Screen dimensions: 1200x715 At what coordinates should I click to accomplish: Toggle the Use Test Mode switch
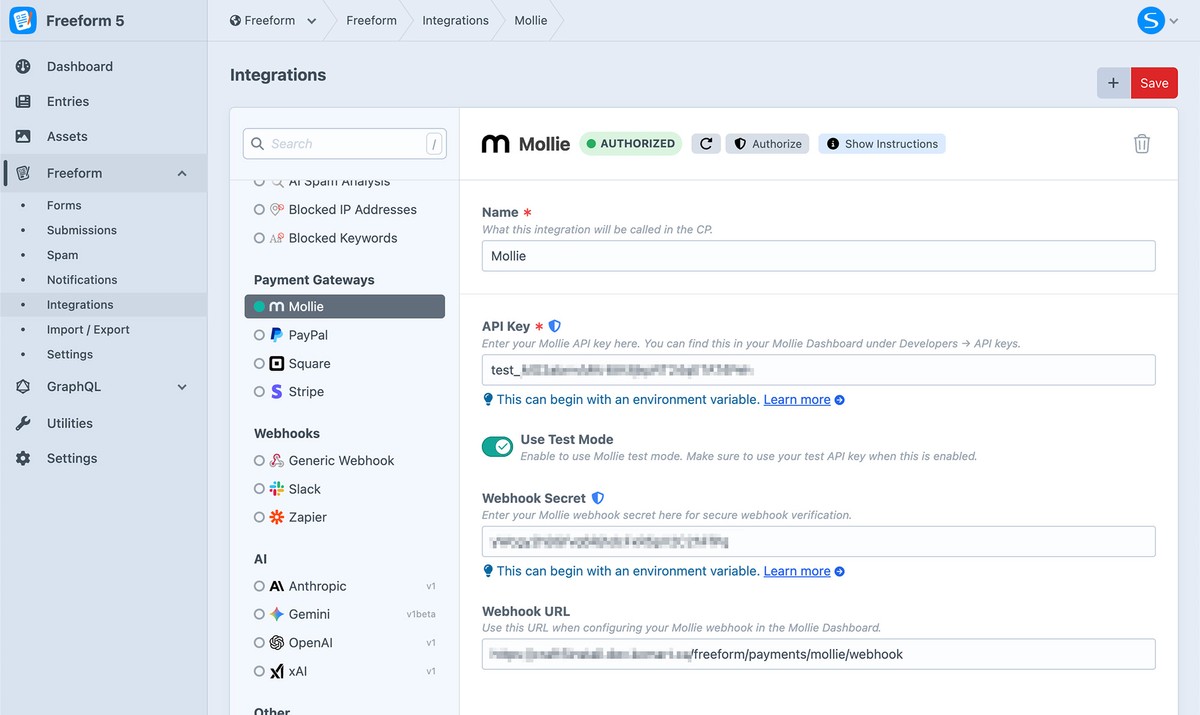click(497, 447)
